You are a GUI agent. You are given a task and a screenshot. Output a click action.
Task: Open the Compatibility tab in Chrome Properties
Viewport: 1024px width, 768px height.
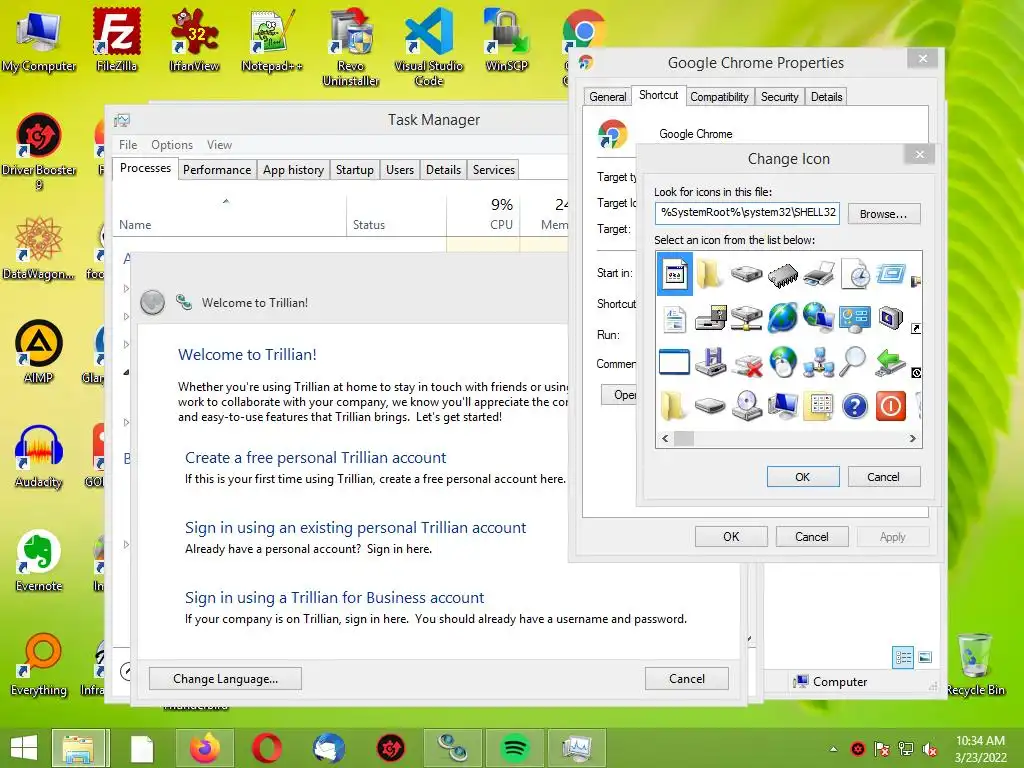[x=719, y=97]
